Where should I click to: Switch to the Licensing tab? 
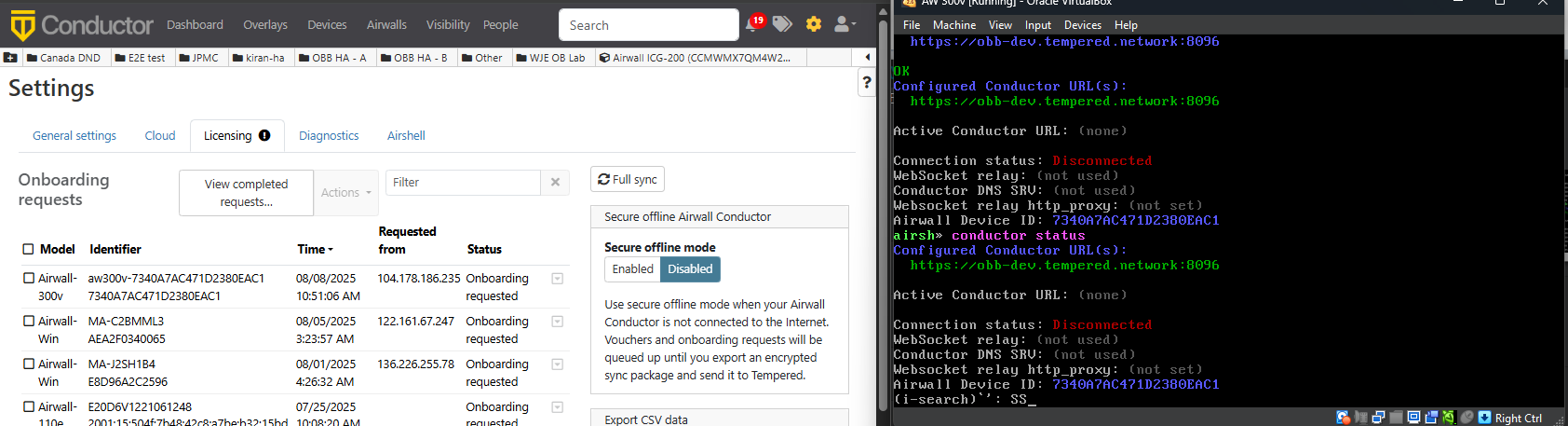(x=237, y=136)
